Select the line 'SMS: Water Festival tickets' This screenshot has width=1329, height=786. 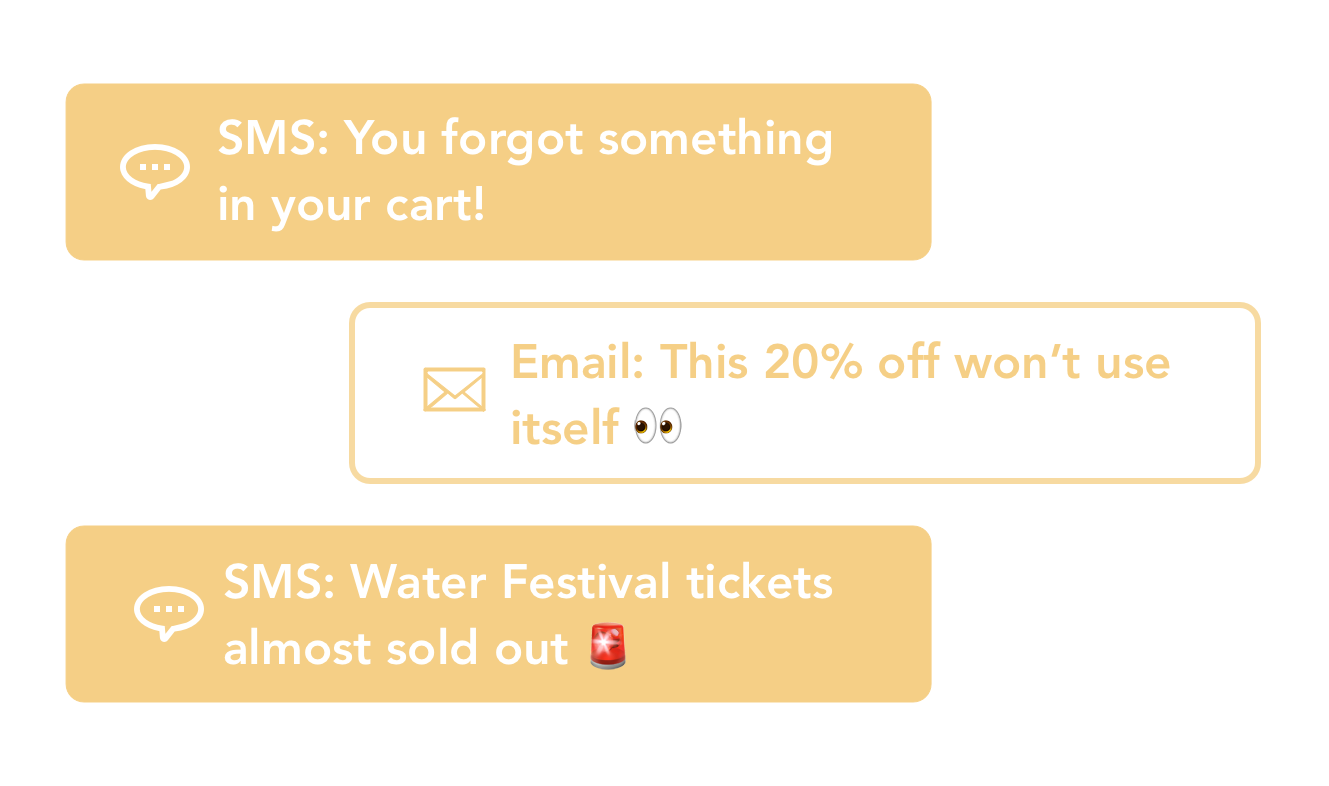[528, 581]
